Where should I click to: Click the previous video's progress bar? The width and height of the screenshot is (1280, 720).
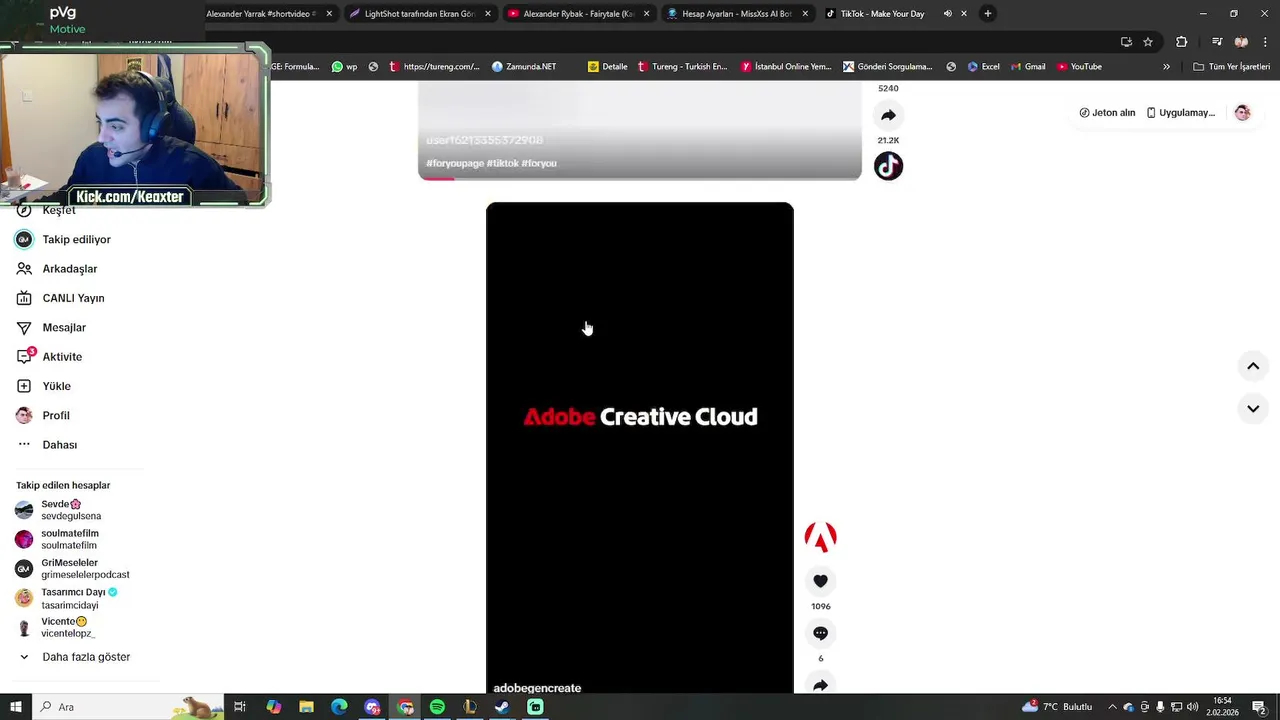(x=640, y=178)
